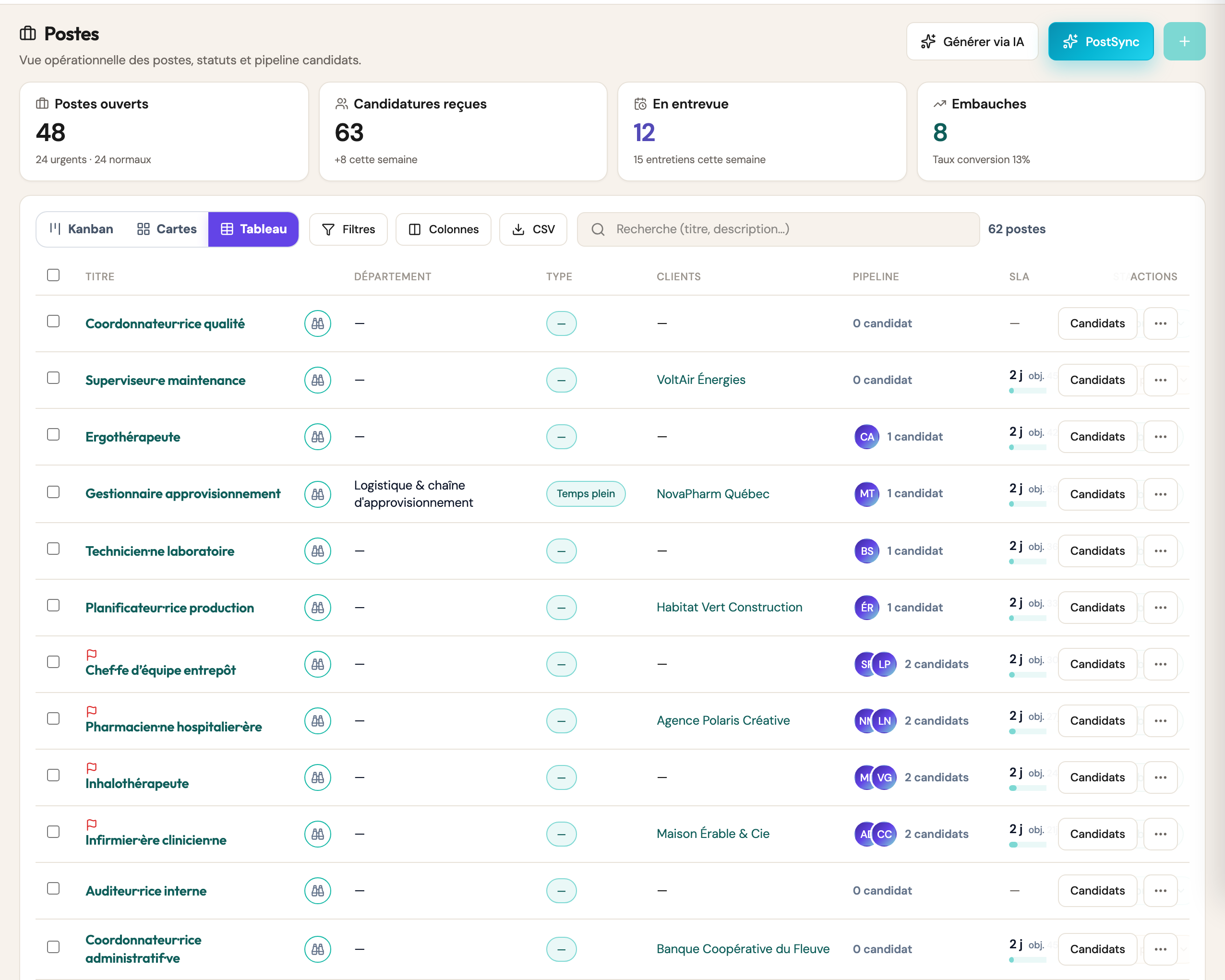Click binoculars icon for Gestionnaire approvisionnement
Screen dimensions: 1225x980
pyautogui.click(x=318, y=494)
